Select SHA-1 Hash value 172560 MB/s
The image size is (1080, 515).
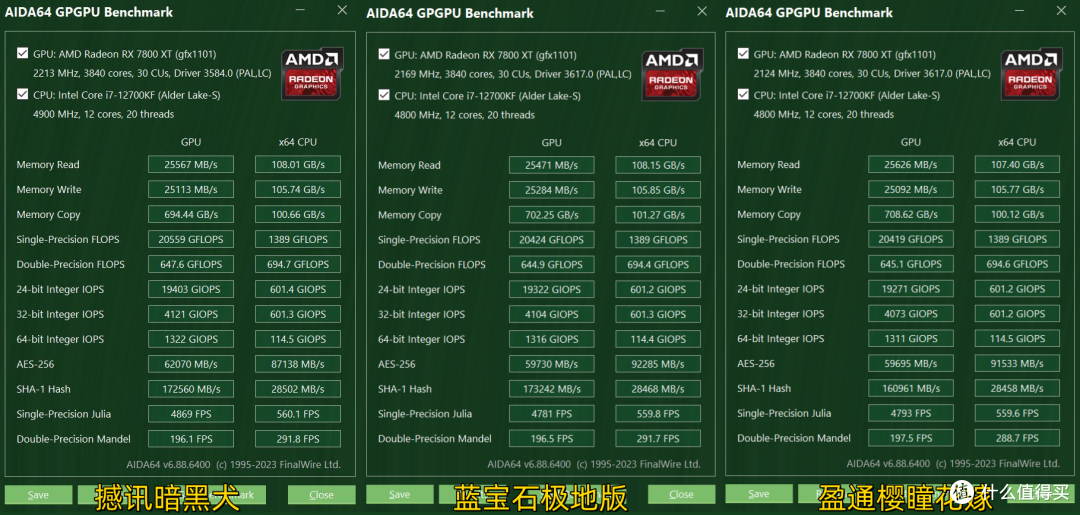coord(191,389)
